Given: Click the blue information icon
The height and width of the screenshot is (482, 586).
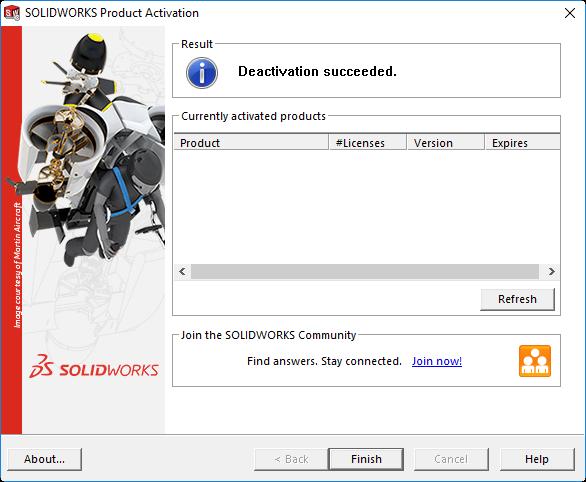Looking at the screenshot, I should pos(202,72).
